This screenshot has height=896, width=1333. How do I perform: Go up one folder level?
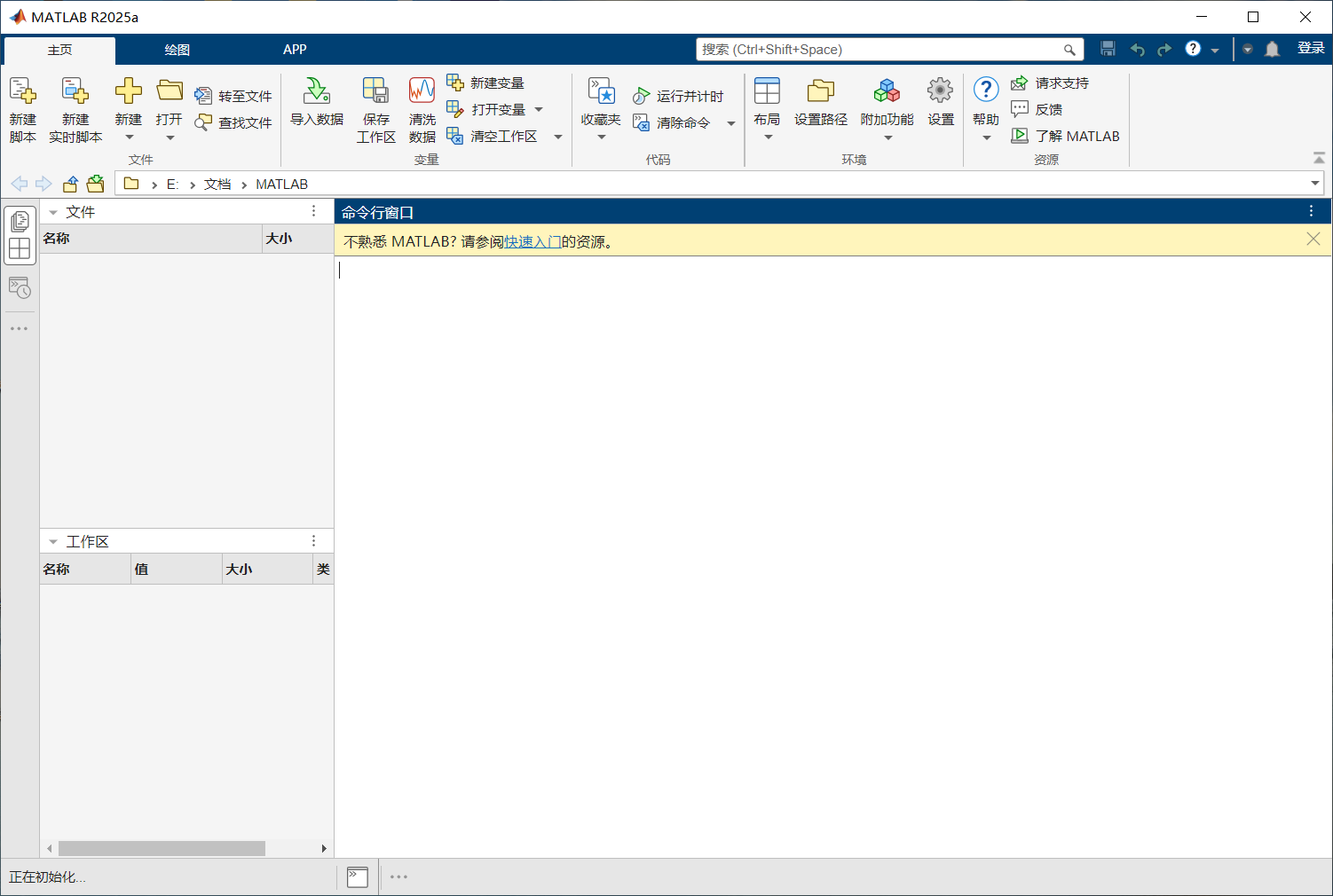point(70,184)
